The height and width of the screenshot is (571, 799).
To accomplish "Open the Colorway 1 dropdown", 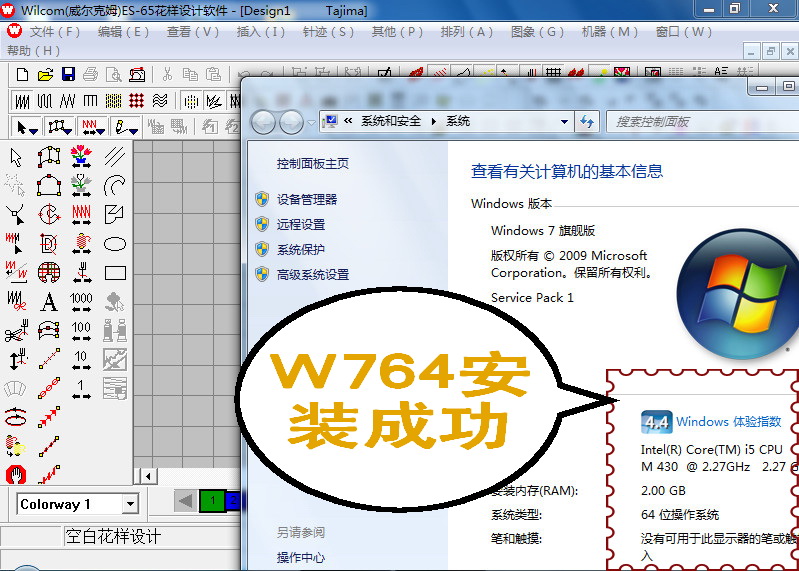I will click(x=130, y=504).
